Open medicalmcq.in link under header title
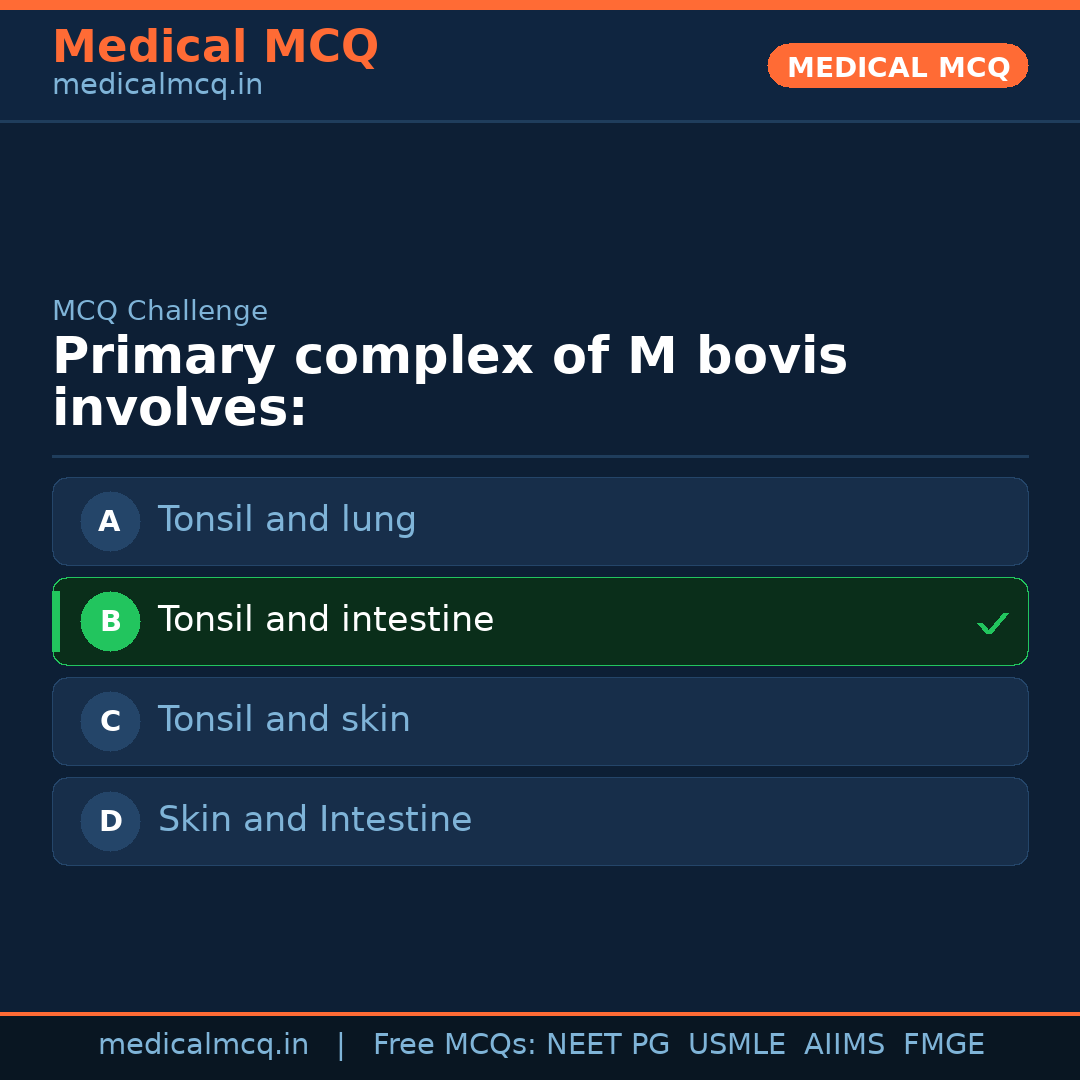This screenshot has width=1080, height=1080. (x=157, y=85)
